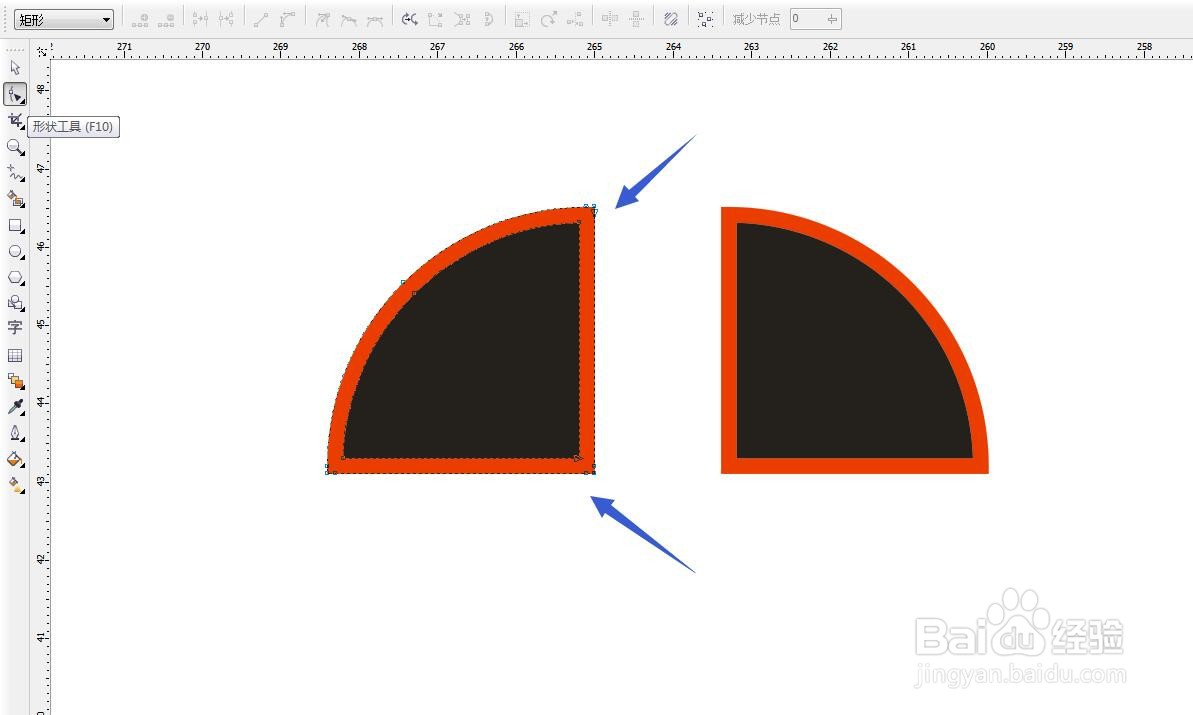
Task: Select bottom-left corner node of left shape
Action: [328, 472]
